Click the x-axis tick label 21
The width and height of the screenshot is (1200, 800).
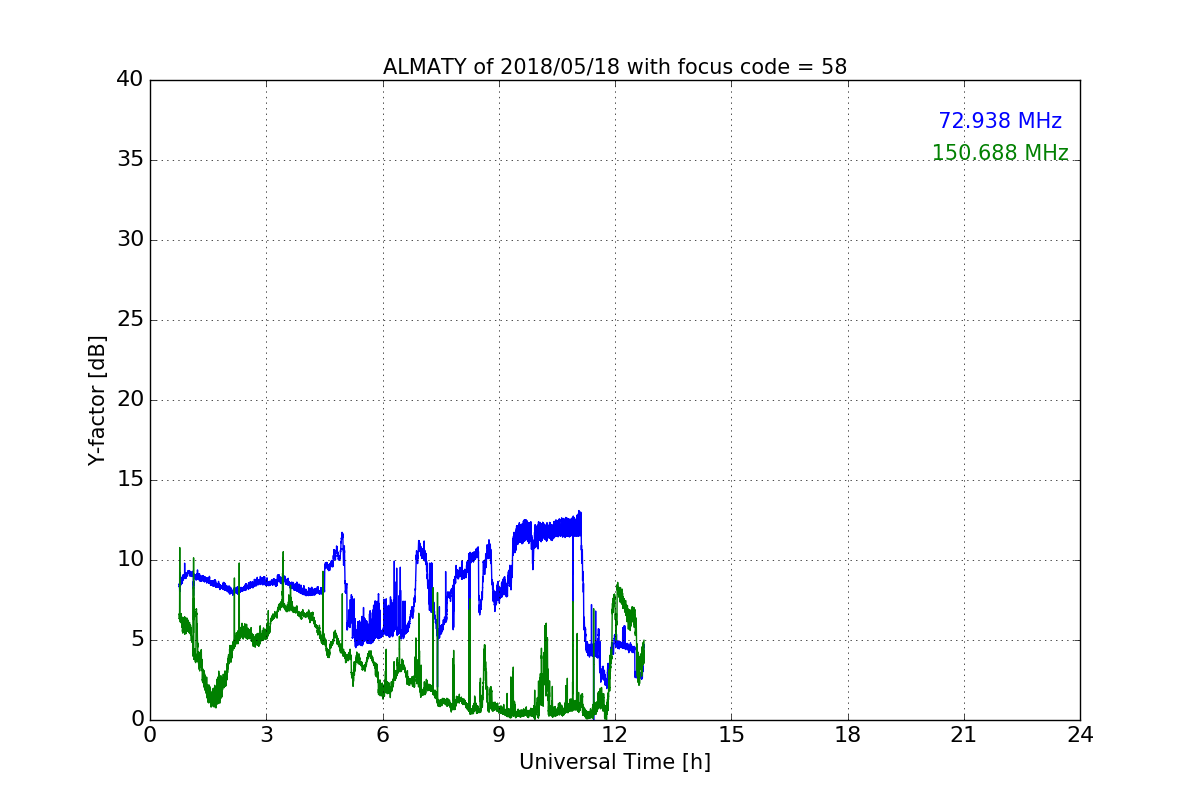[x=964, y=735]
